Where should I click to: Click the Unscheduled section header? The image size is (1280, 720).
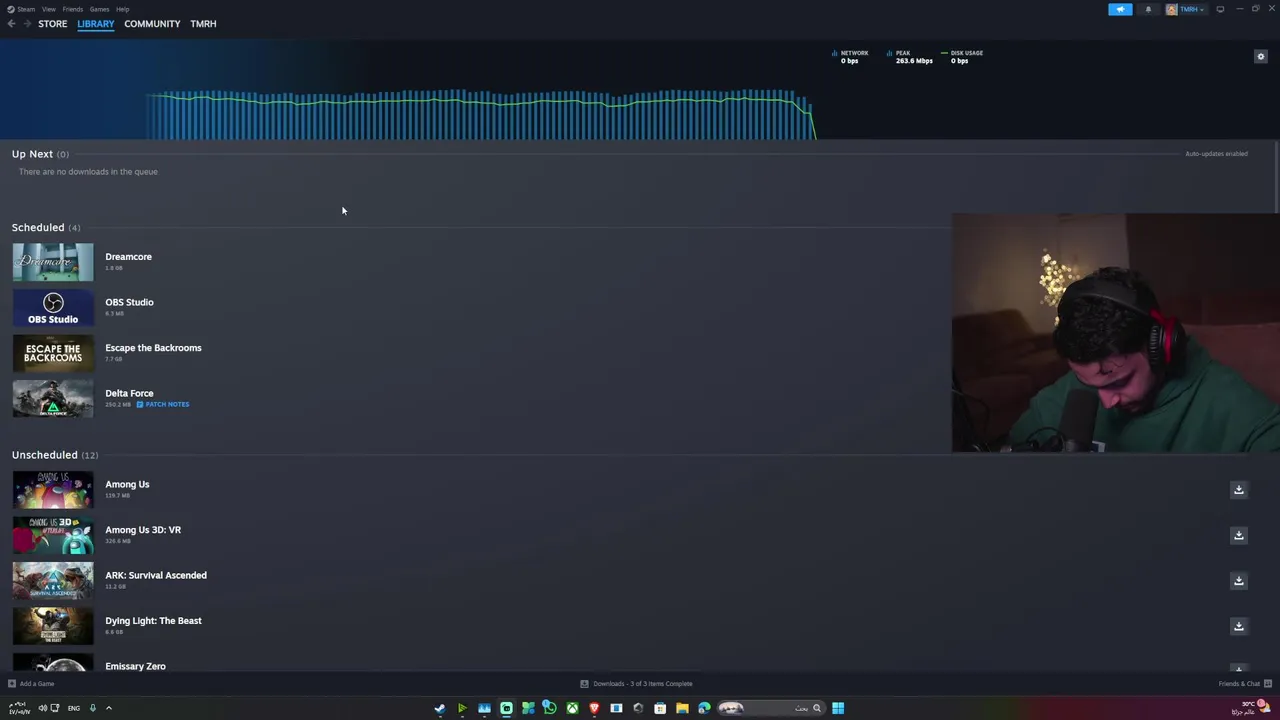55,455
